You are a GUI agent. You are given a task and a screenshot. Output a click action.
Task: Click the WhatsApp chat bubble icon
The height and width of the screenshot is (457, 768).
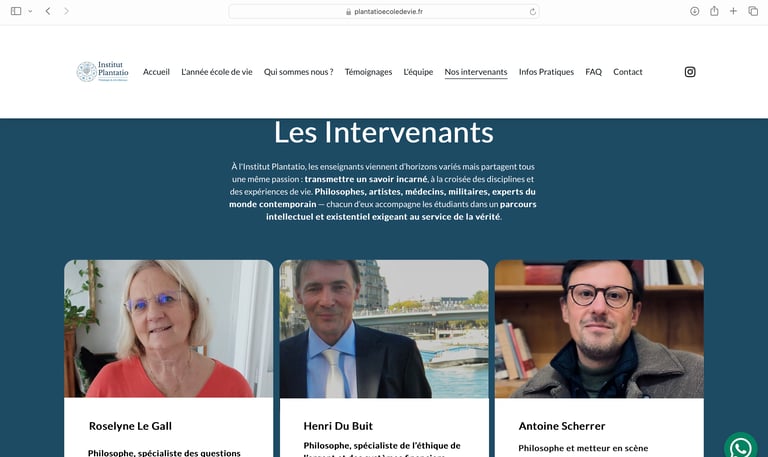coord(741,448)
